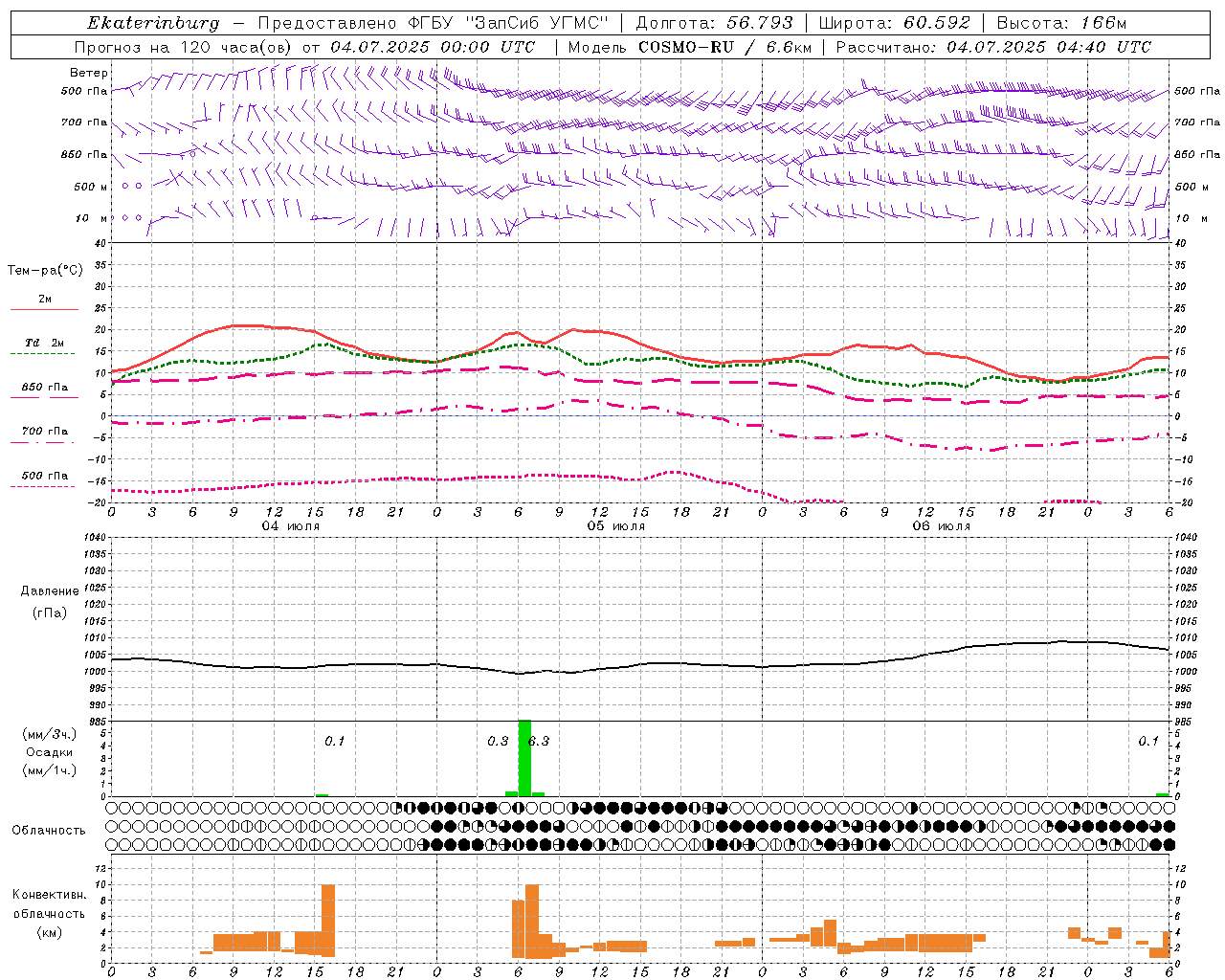Click the 'Широта: 60.592' value
1225x980 pixels.
point(894,23)
